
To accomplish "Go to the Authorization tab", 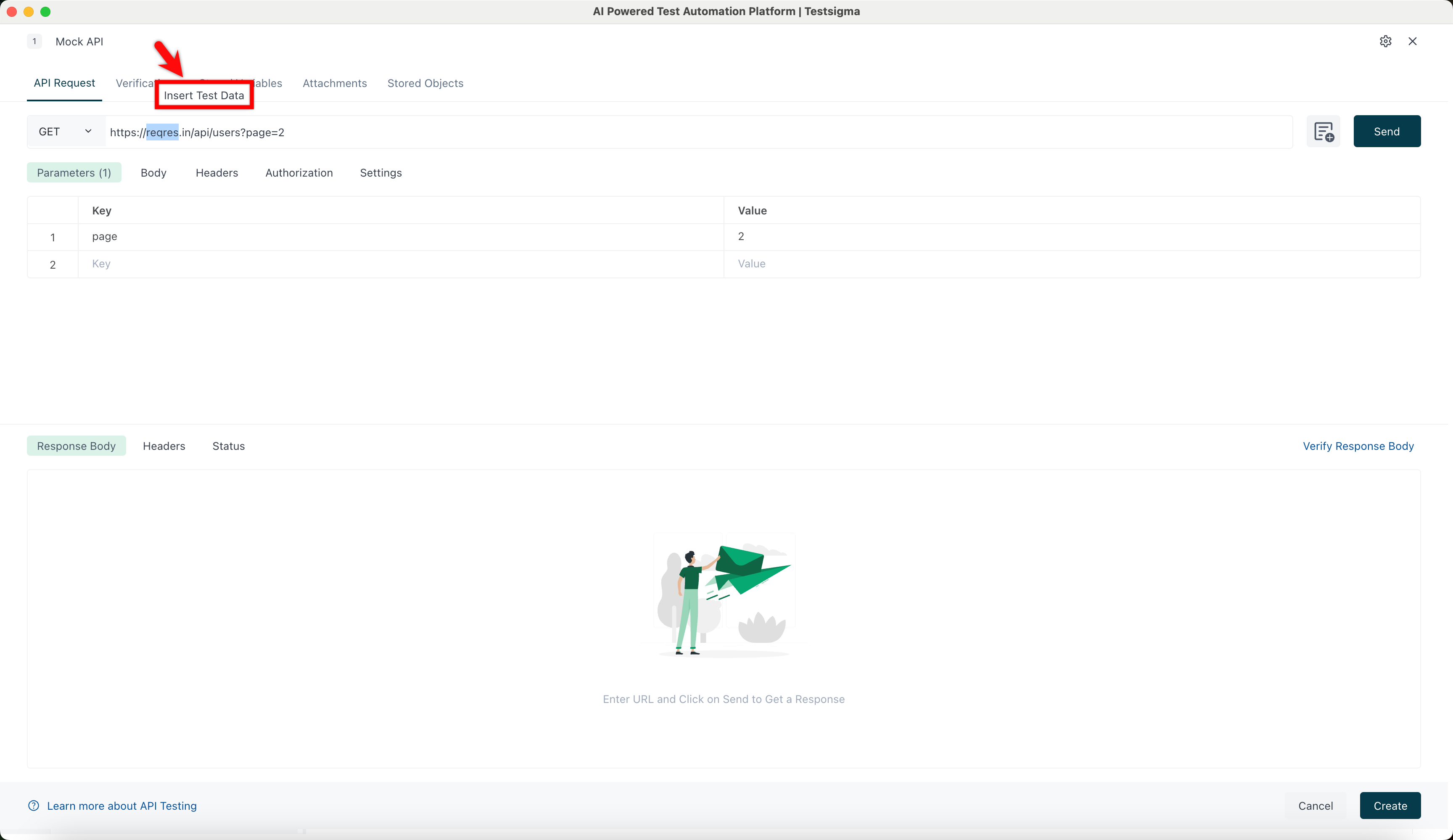I will [x=299, y=172].
